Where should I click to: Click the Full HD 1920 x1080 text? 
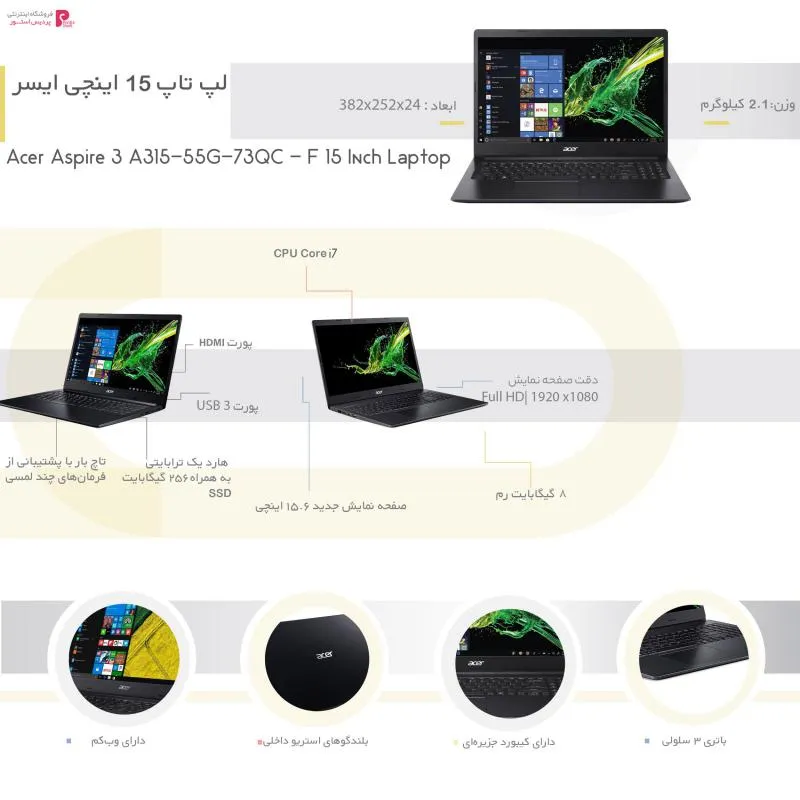coord(540,396)
